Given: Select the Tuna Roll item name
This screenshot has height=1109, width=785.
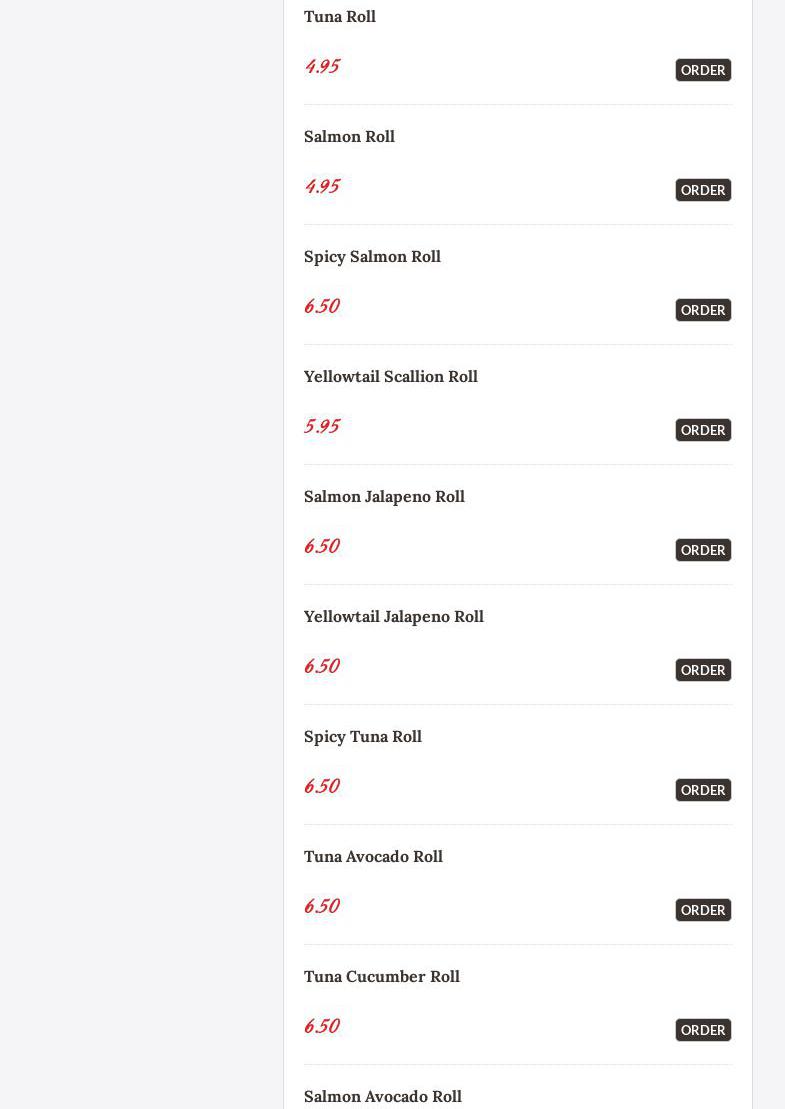Looking at the screenshot, I should pyautogui.click(x=339, y=16).
